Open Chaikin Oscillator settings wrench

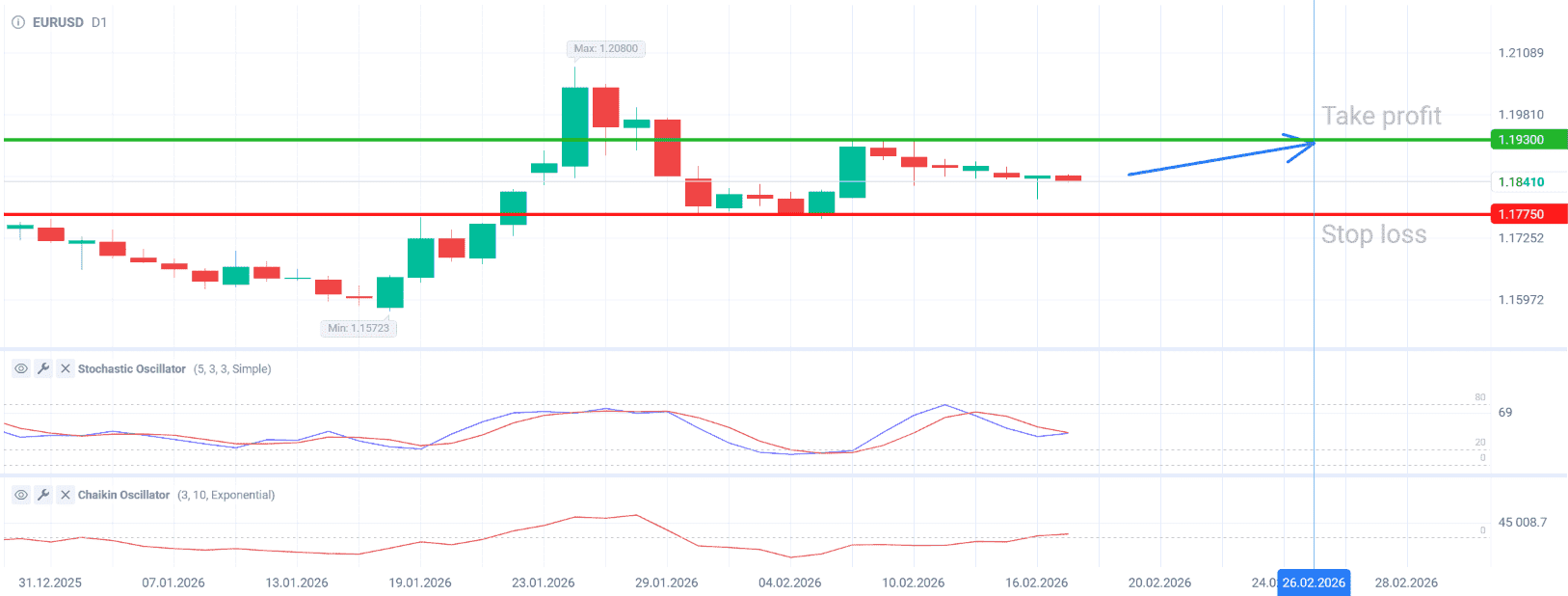[x=43, y=495]
